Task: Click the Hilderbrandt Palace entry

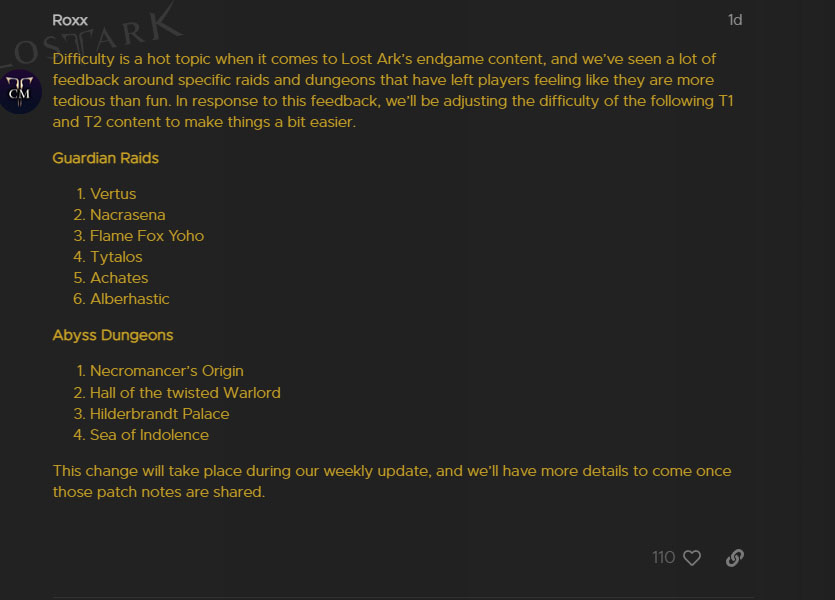Action: click(159, 414)
